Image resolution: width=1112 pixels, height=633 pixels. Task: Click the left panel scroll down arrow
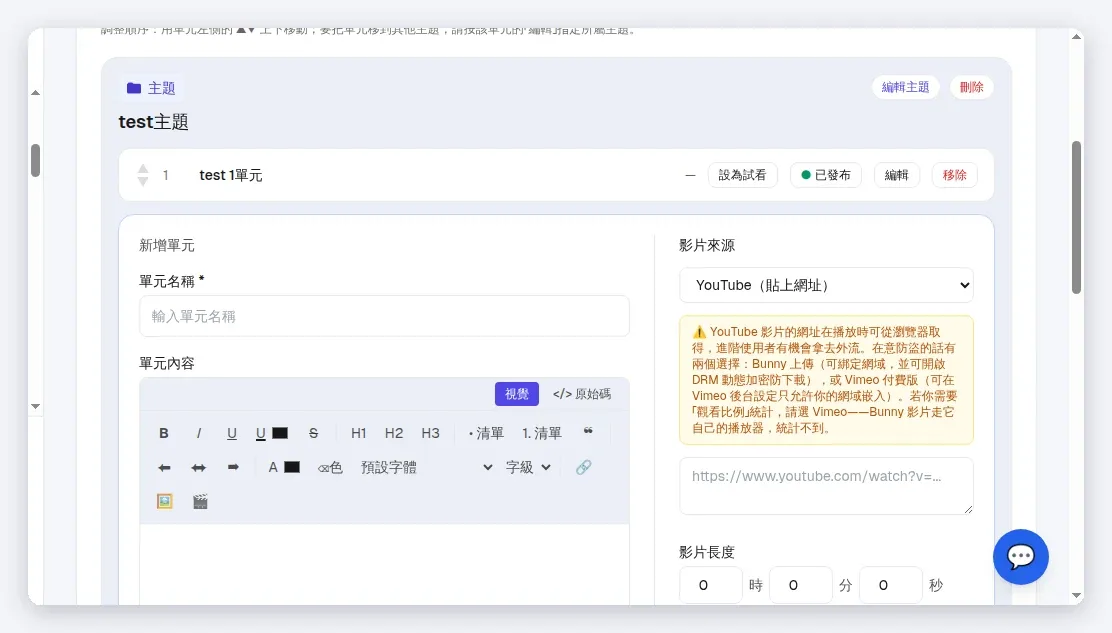click(35, 406)
